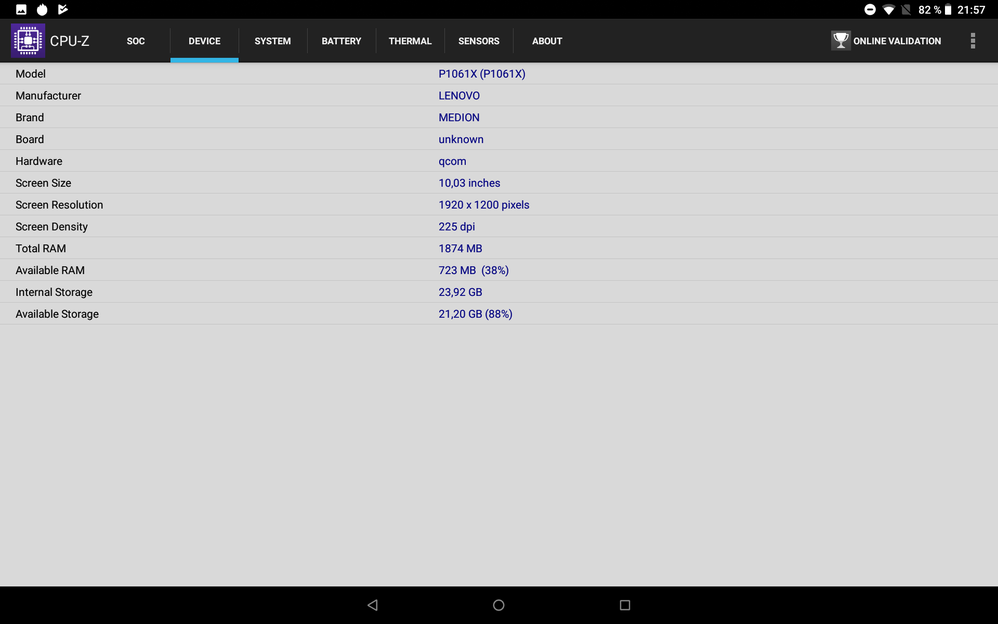998x624 pixels.
Task: Tap the do-not-disturb status icon
Action: tap(870, 10)
